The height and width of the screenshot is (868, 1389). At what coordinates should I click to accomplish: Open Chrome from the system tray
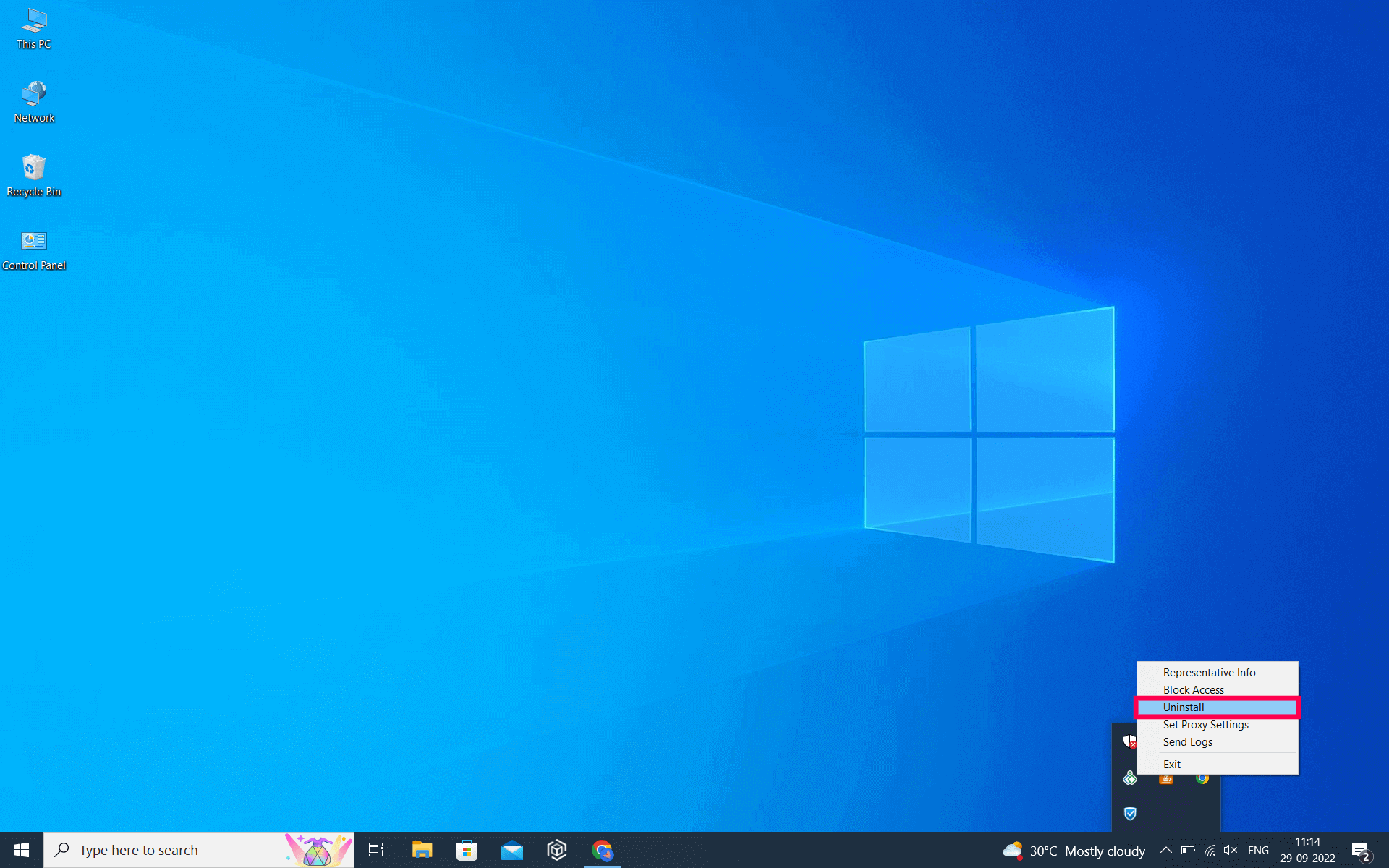(x=1202, y=778)
